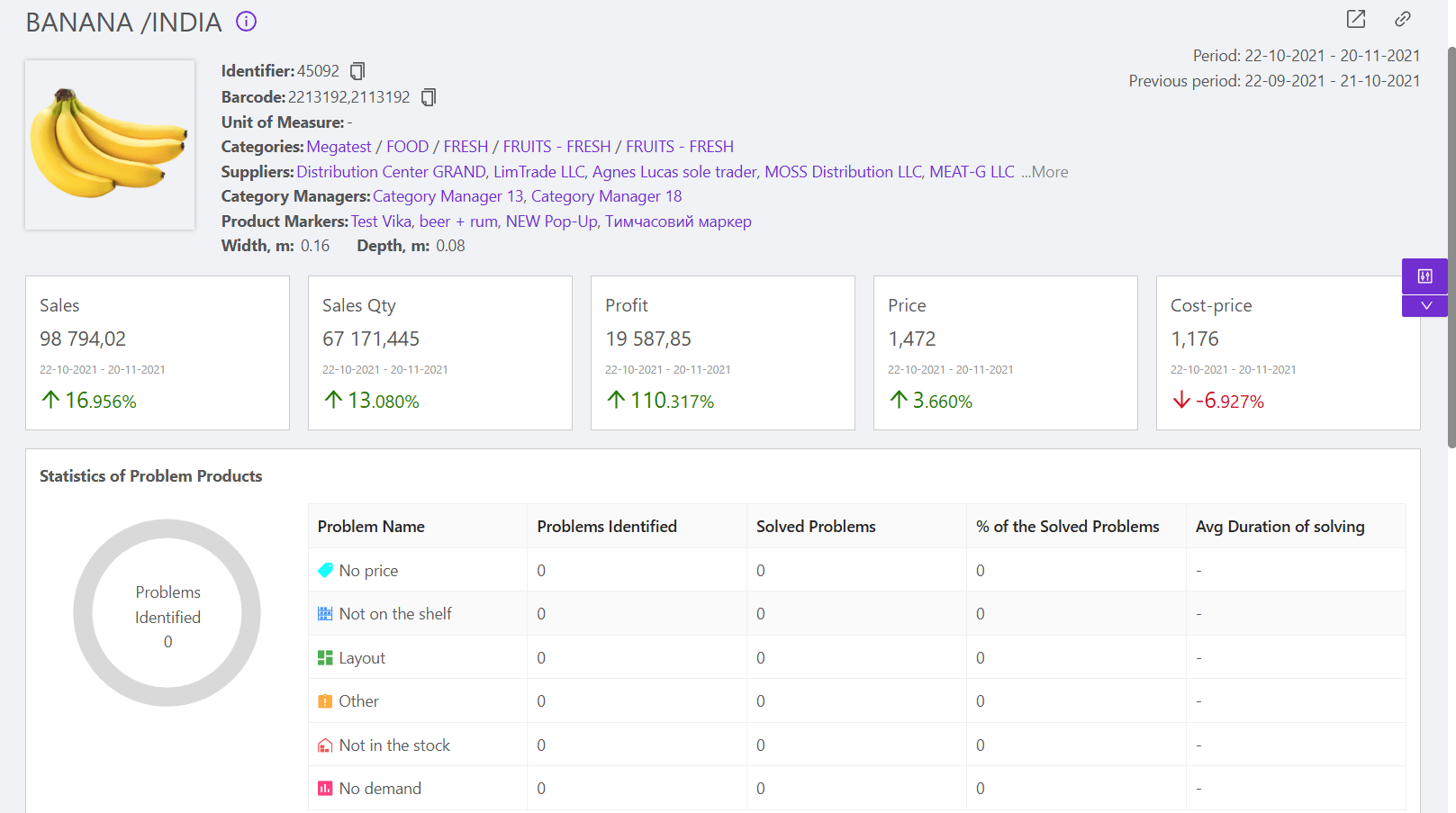This screenshot has height=813, width=1456.
Task: Open Category Manager 13 link
Action: coord(448,196)
